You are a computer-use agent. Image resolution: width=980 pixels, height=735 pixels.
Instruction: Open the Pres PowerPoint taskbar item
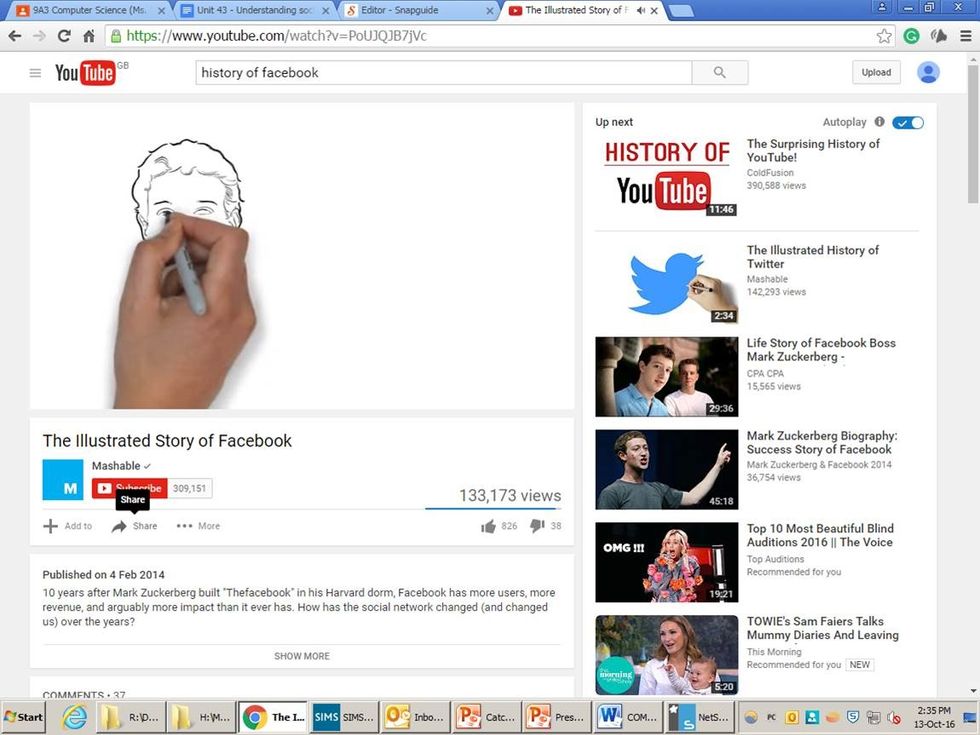point(557,717)
